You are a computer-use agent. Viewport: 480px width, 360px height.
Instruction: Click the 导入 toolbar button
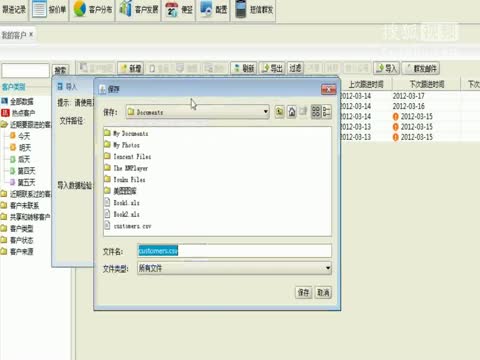(386, 68)
